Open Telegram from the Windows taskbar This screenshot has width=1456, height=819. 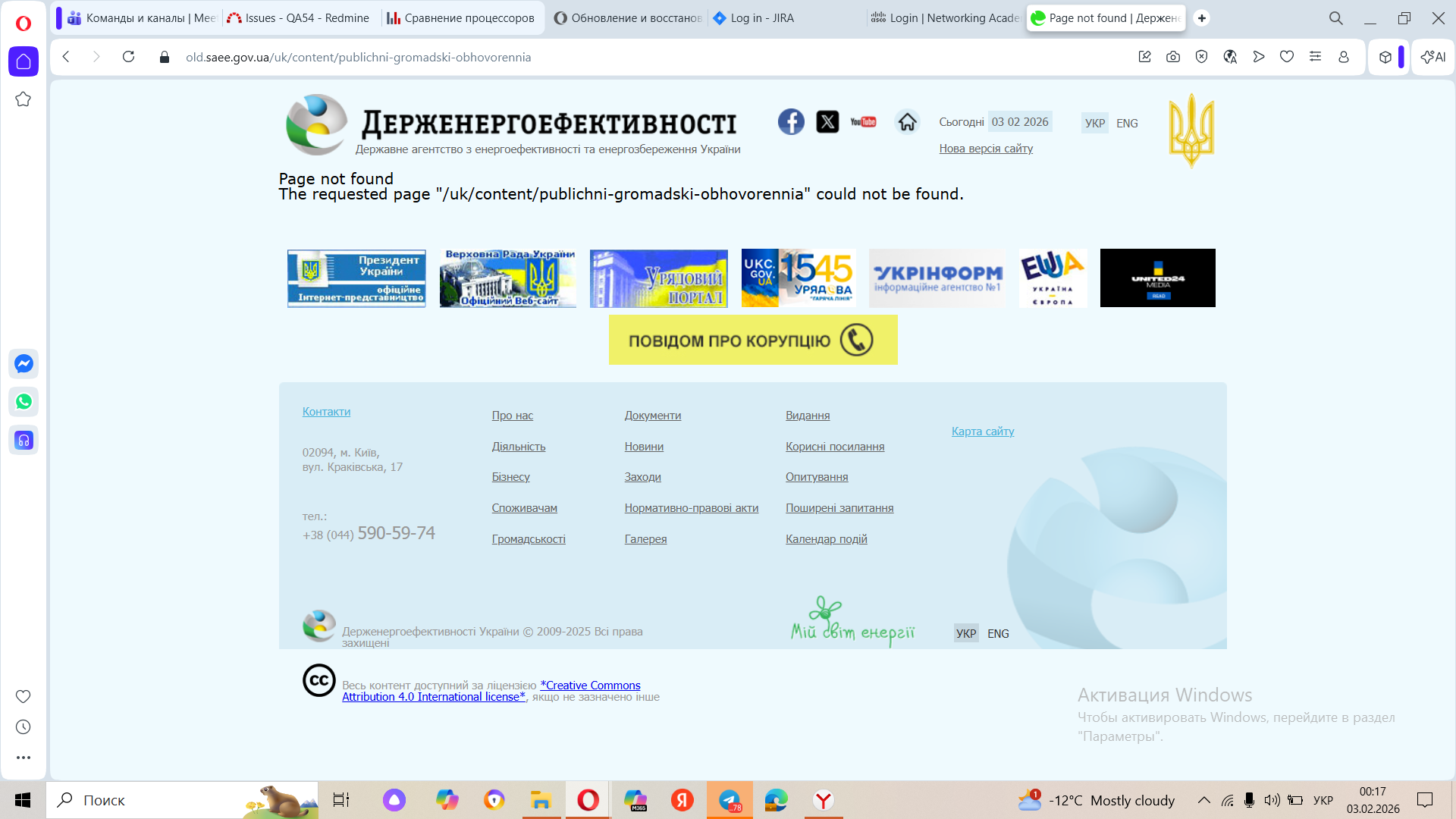730,800
